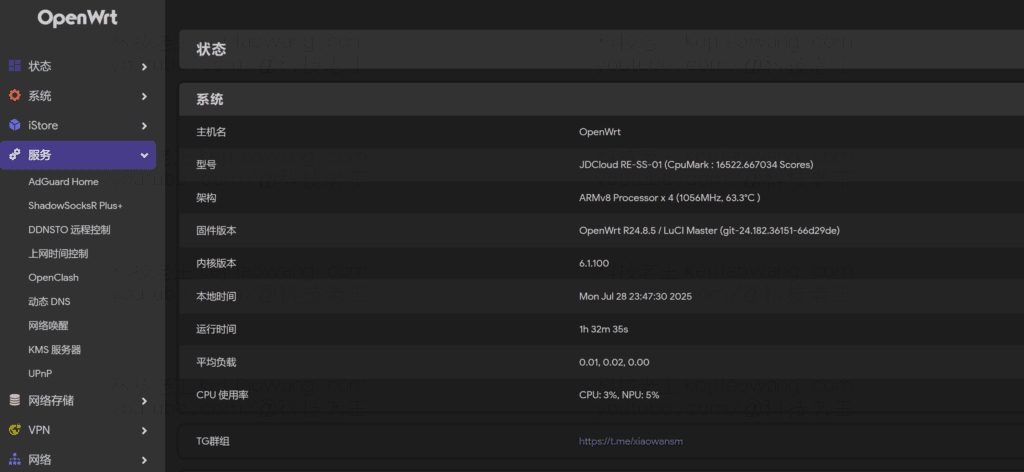Go to 动态 DNS page
1024x472 pixels.
[x=49, y=302]
